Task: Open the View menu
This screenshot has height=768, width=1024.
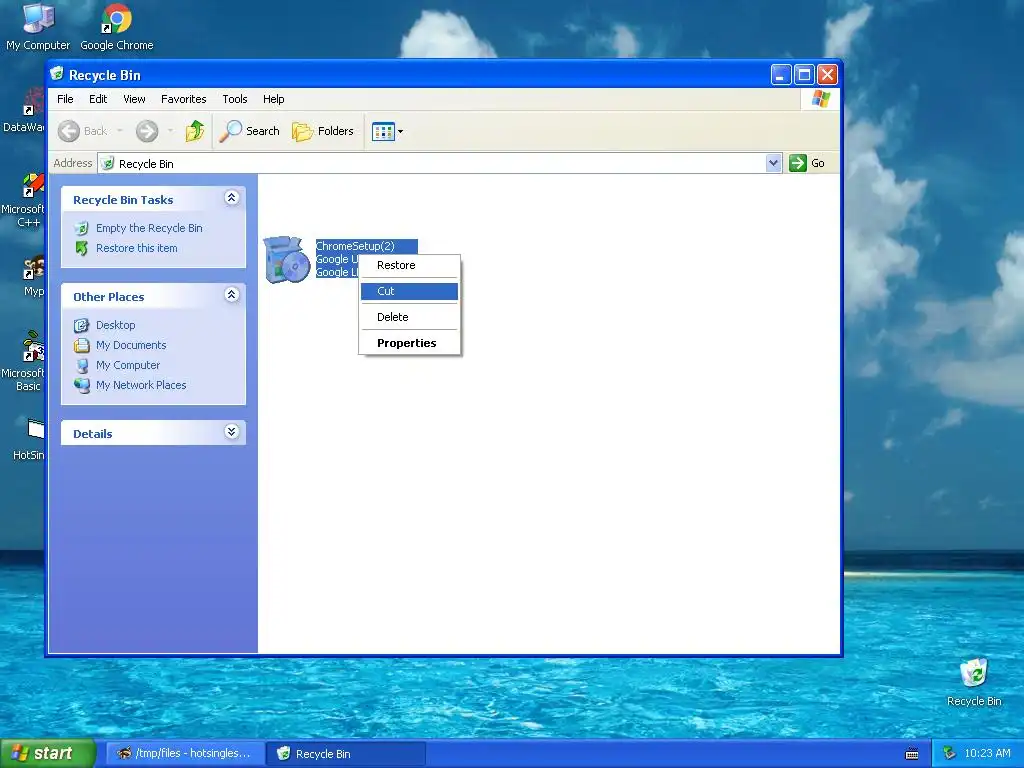Action: [x=134, y=99]
